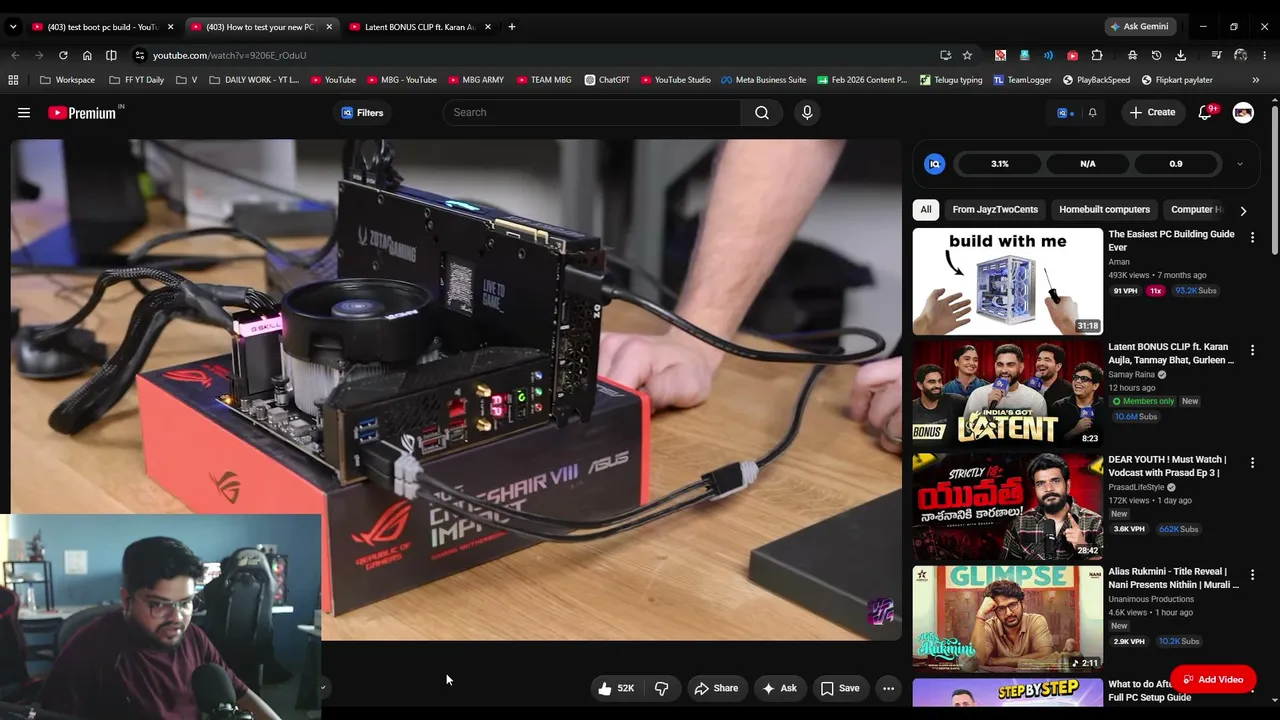Toggle the vidIQ Filters button
This screenshot has width=1280, height=720.
point(362,113)
